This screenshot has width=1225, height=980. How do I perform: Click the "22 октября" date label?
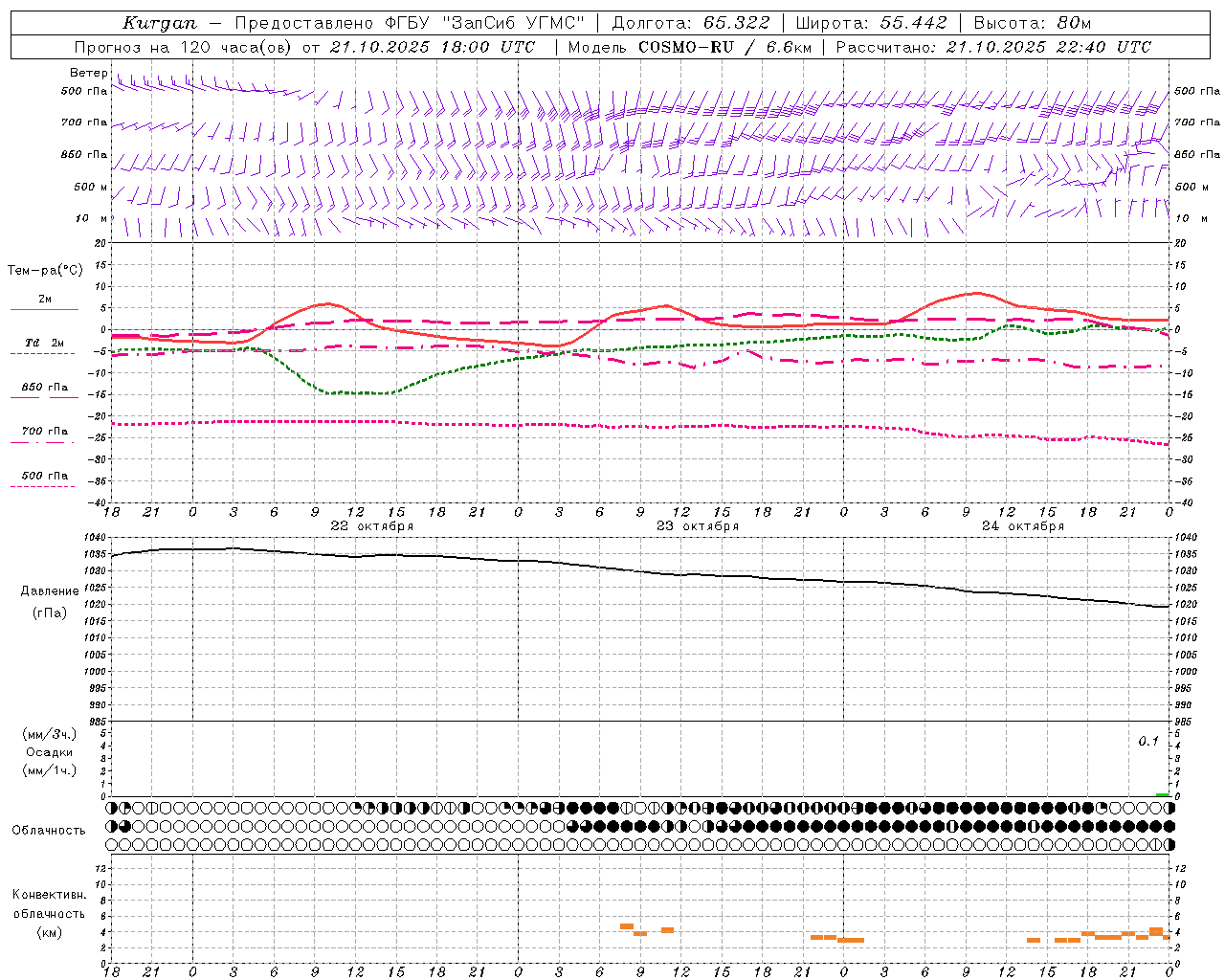[x=372, y=526]
